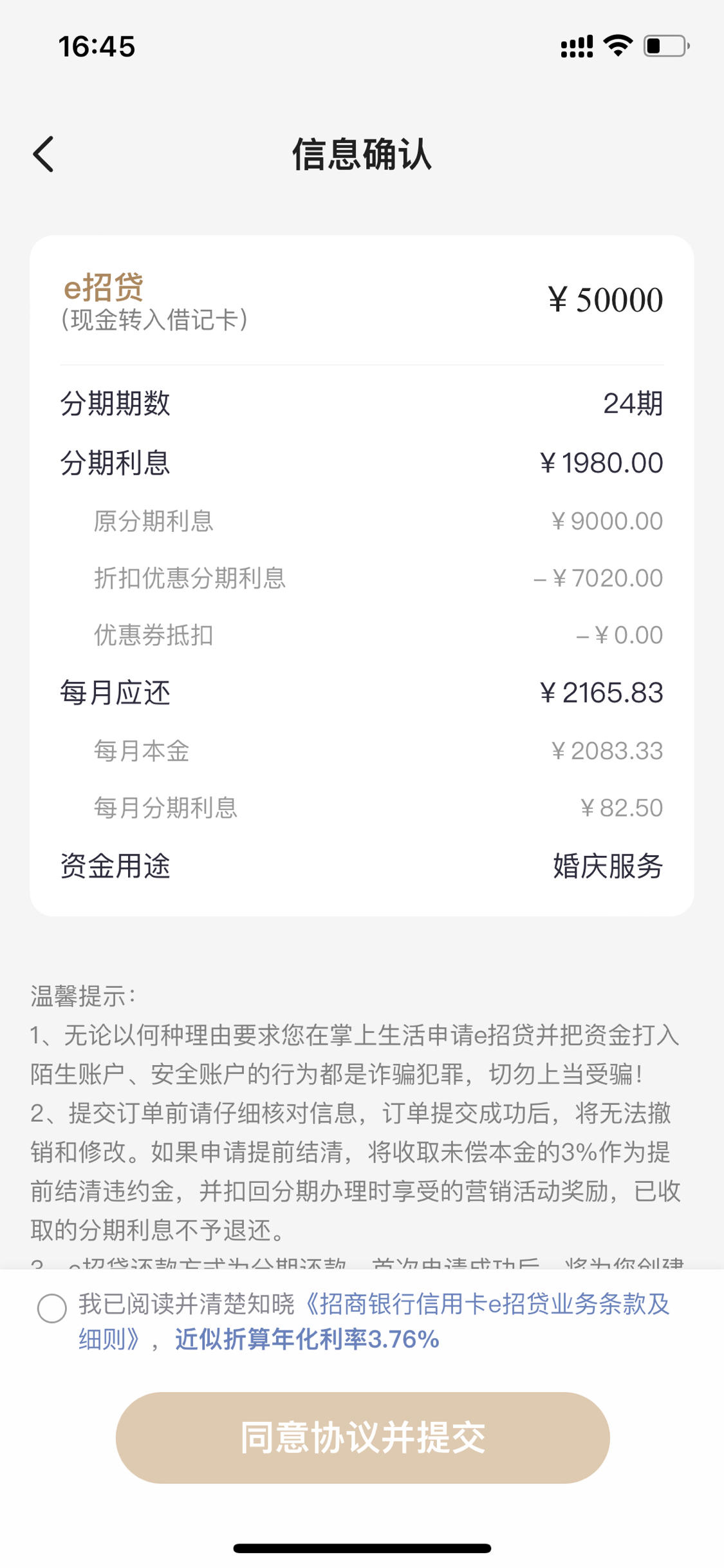Tap the 每月应还 ¥2165.83 row
This screenshot has width=724, height=1568.
coord(362,693)
